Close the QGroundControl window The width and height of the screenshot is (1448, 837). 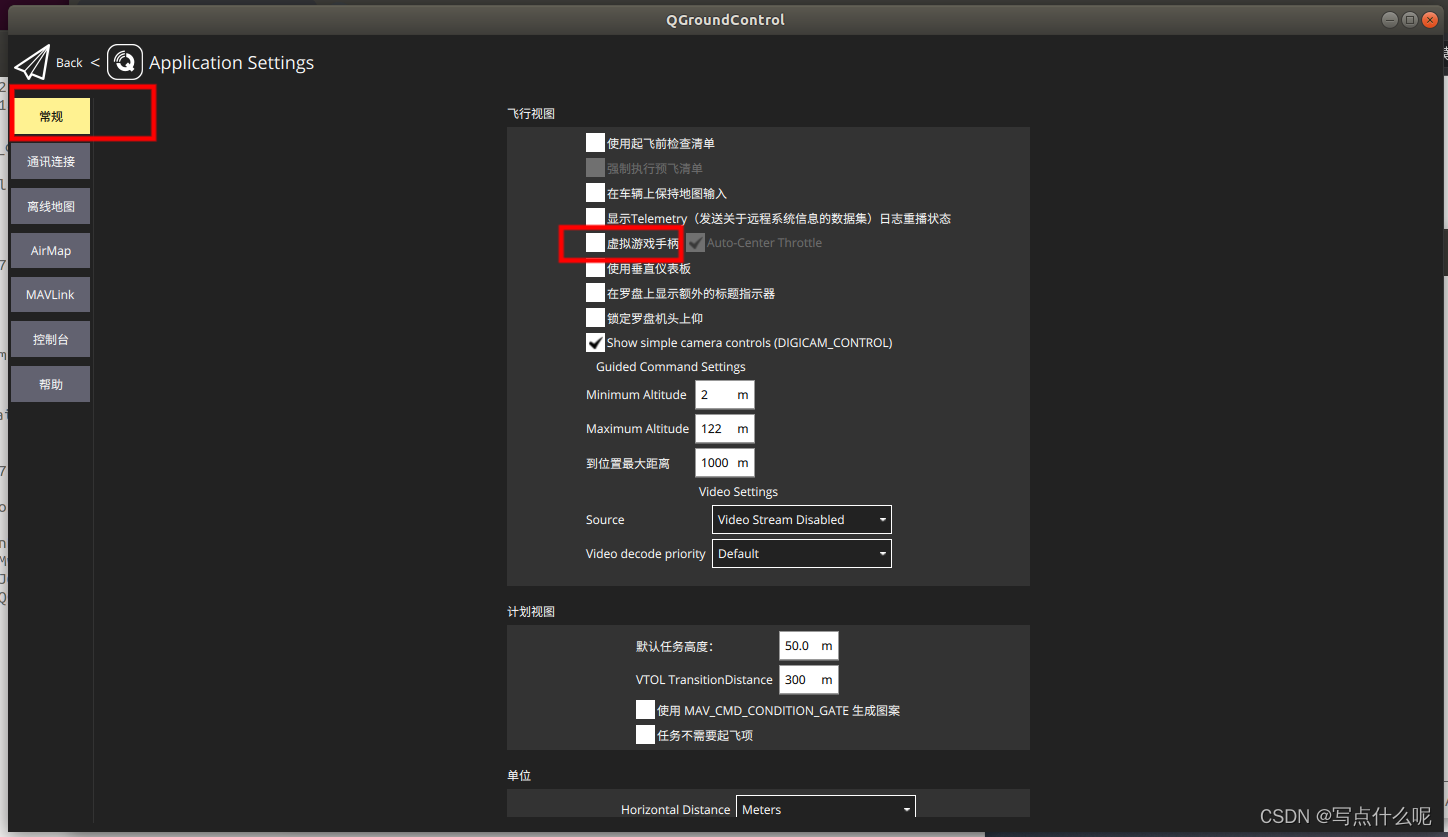(x=1429, y=19)
